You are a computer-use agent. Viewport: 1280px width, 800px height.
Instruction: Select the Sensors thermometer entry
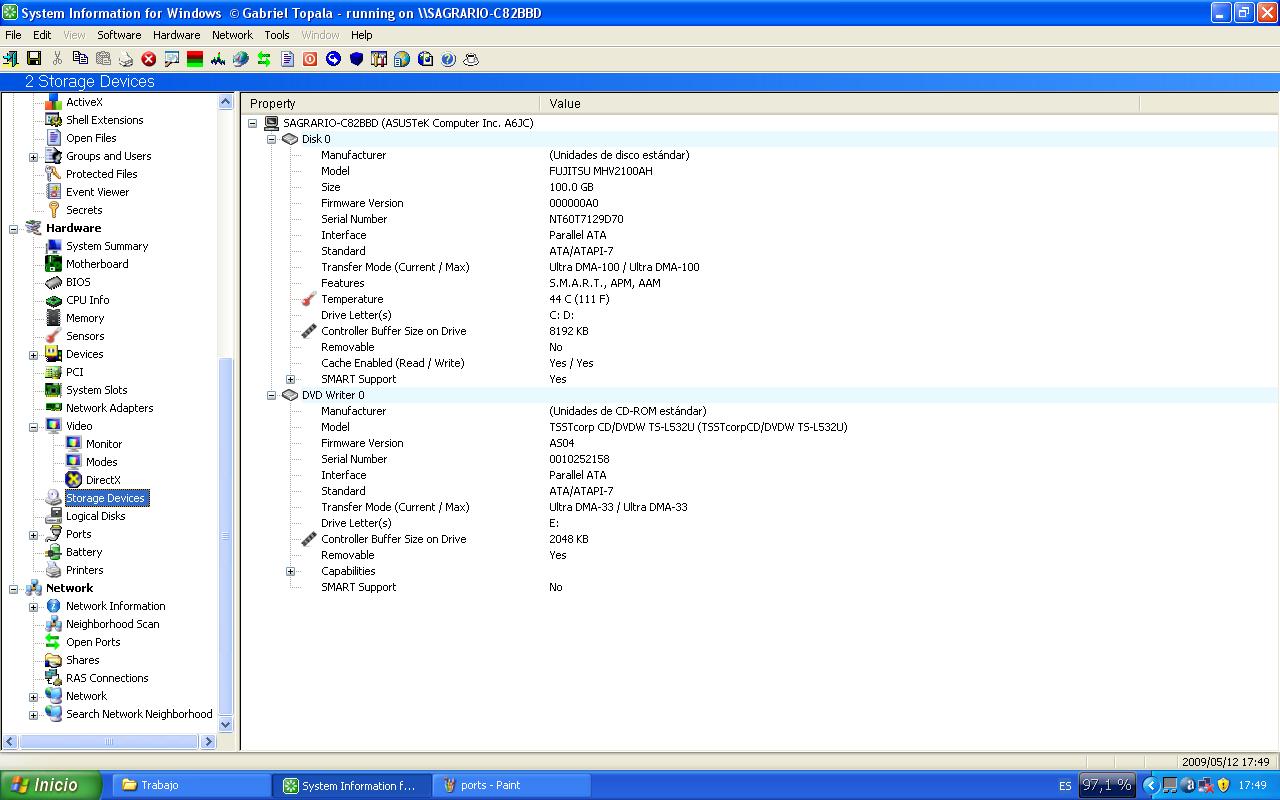tap(85, 336)
